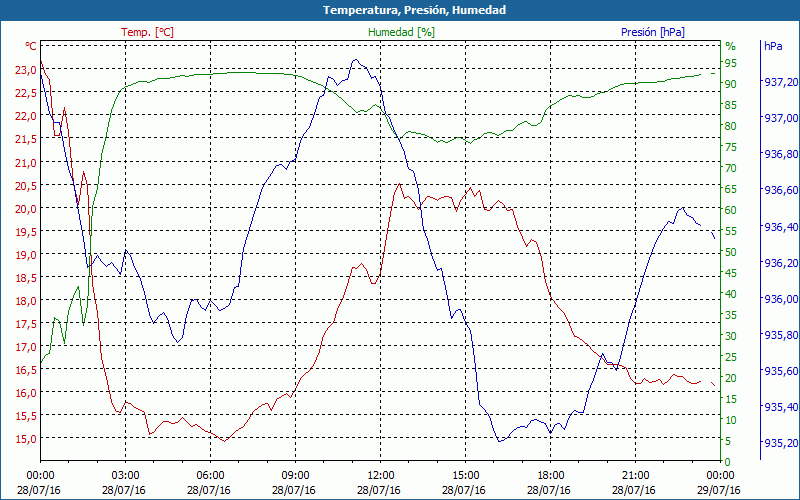Viewport: 800px width, 500px height.
Task: Click humidity axis value '10'
Action: tap(731, 420)
